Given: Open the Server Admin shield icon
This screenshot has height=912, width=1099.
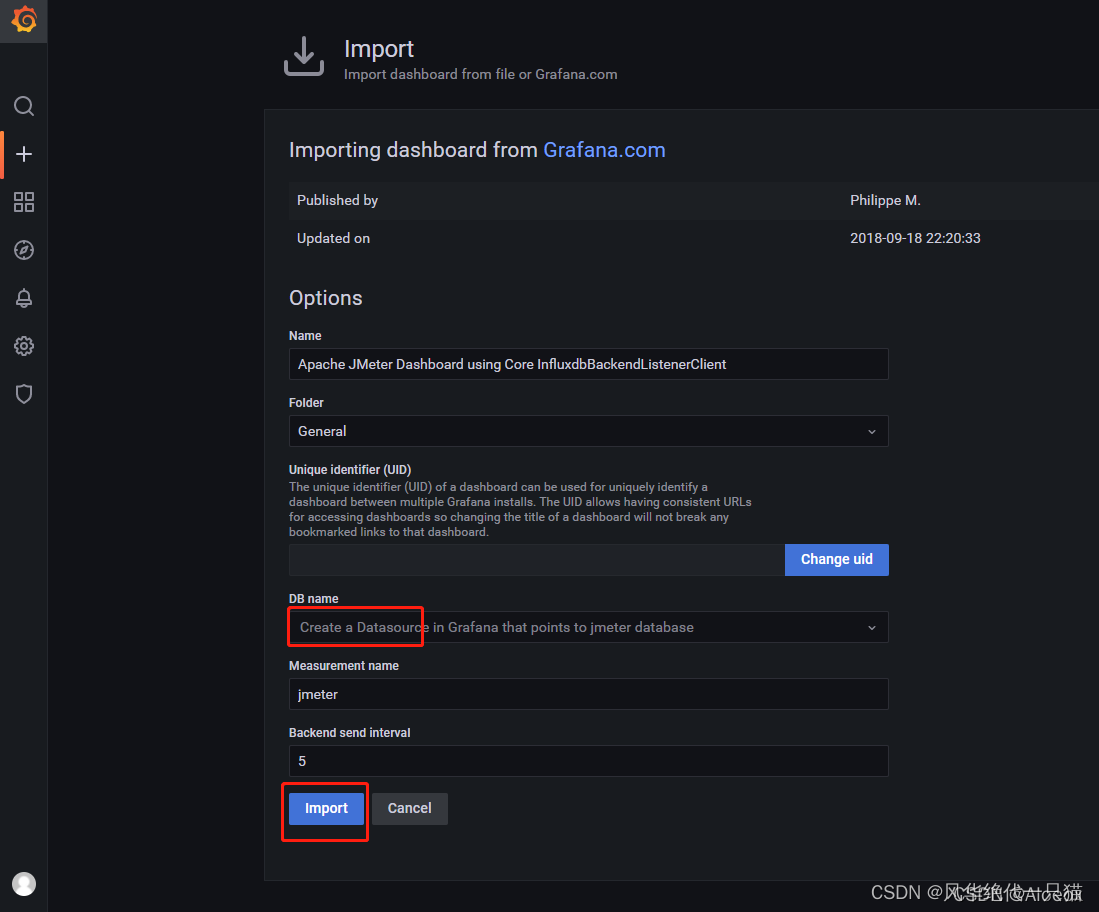Looking at the screenshot, I should (24, 394).
